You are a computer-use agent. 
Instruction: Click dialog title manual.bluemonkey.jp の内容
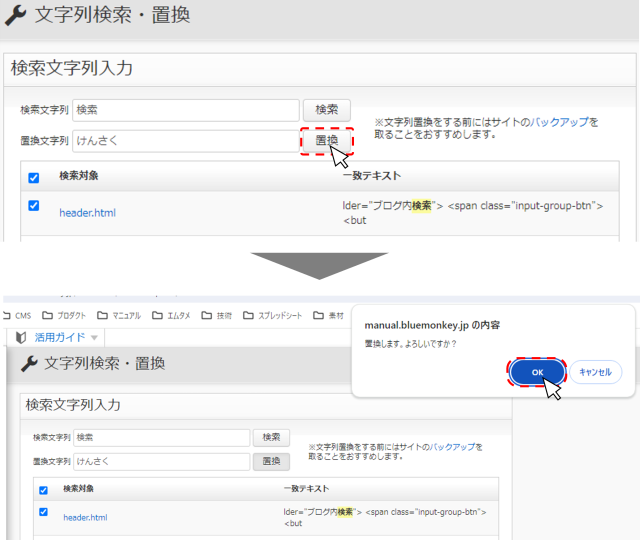click(432, 325)
